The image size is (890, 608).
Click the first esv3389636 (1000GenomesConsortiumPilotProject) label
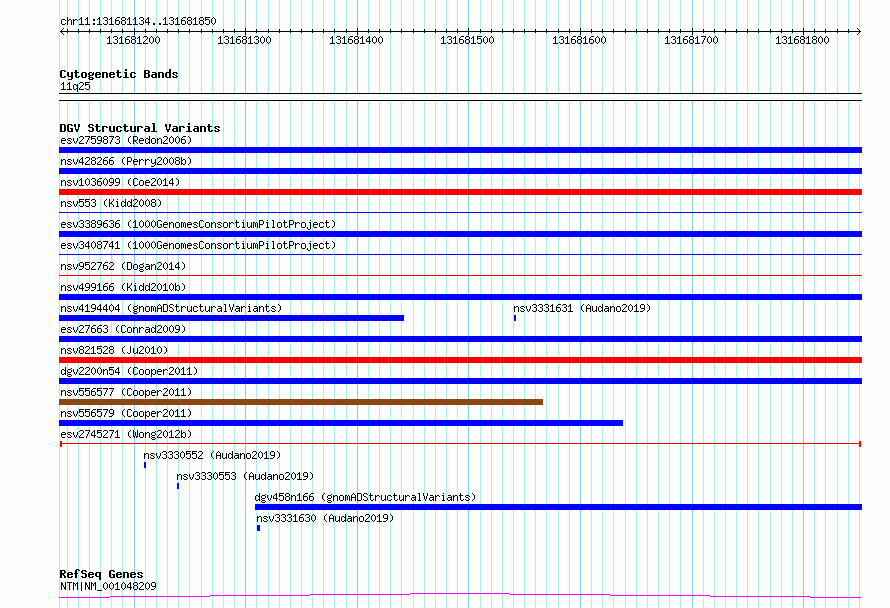(x=198, y=224)
